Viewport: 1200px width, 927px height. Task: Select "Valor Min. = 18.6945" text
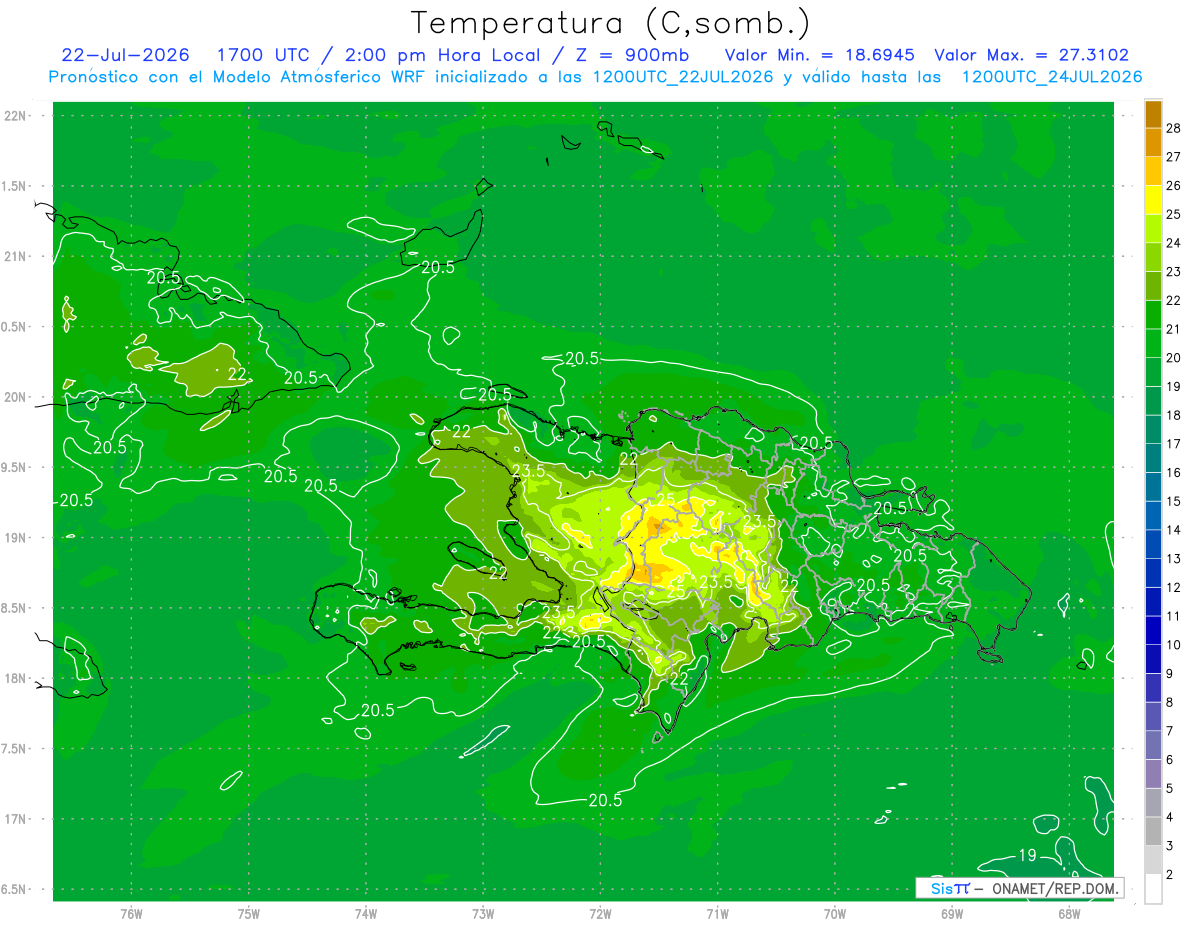(821, 55)
